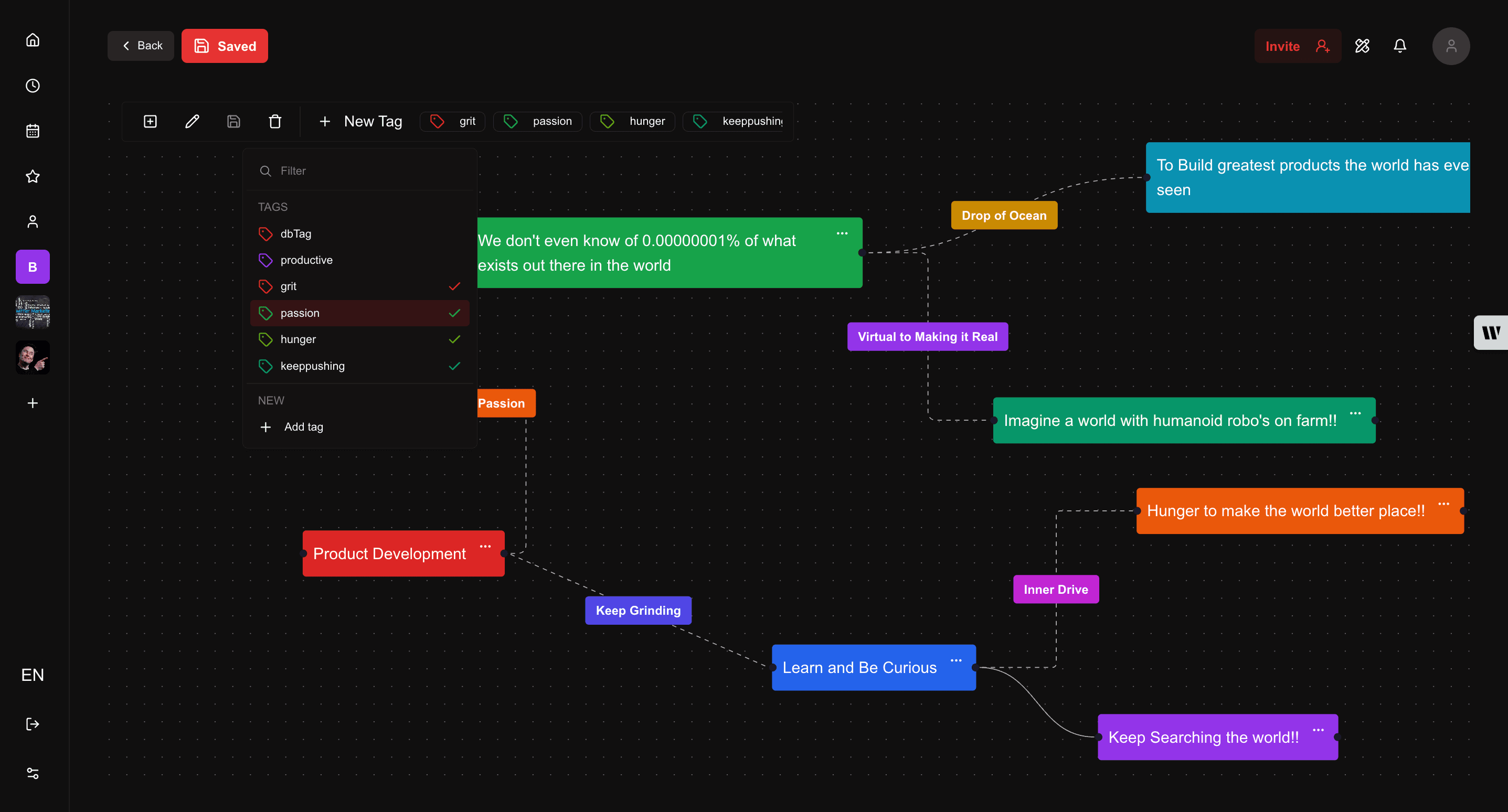Click the starred favorites icon in the sidebar
Viewport: 1508px width, 812px height.
[32, 176]
